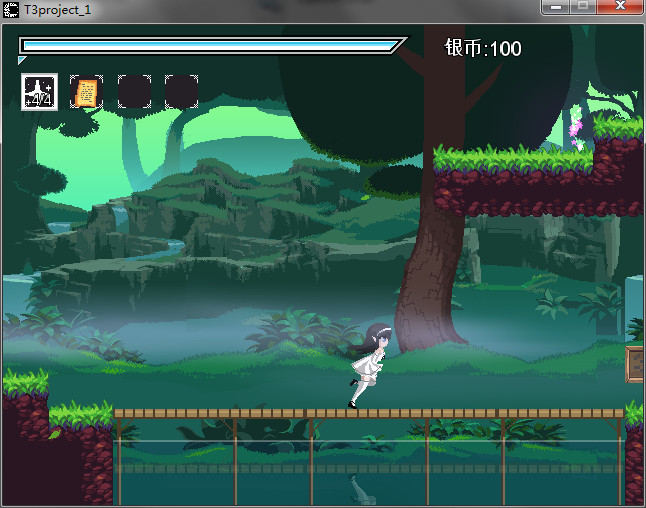Click the wooden plank bridge

[x=368, y=413]
